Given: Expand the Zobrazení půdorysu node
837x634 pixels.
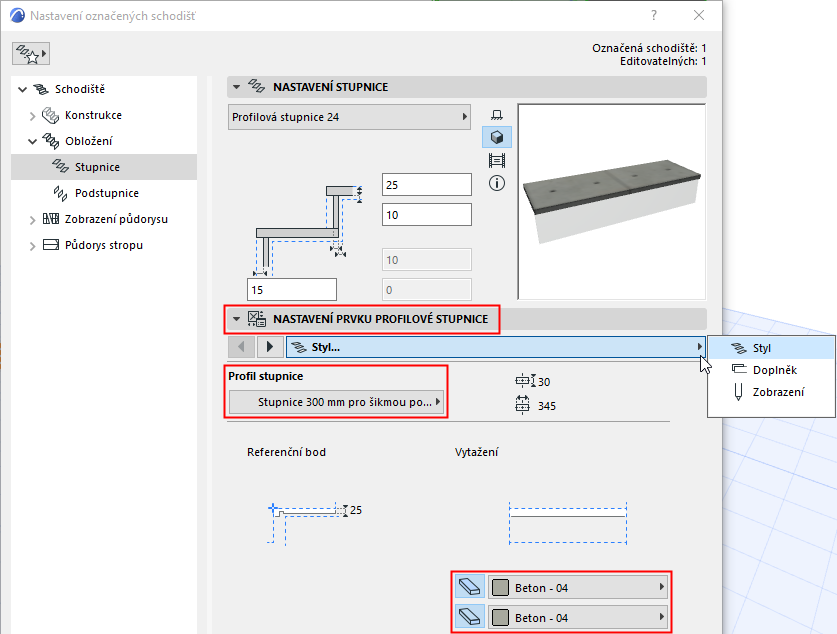Looking at the screenshot, I should click(32, 220).
